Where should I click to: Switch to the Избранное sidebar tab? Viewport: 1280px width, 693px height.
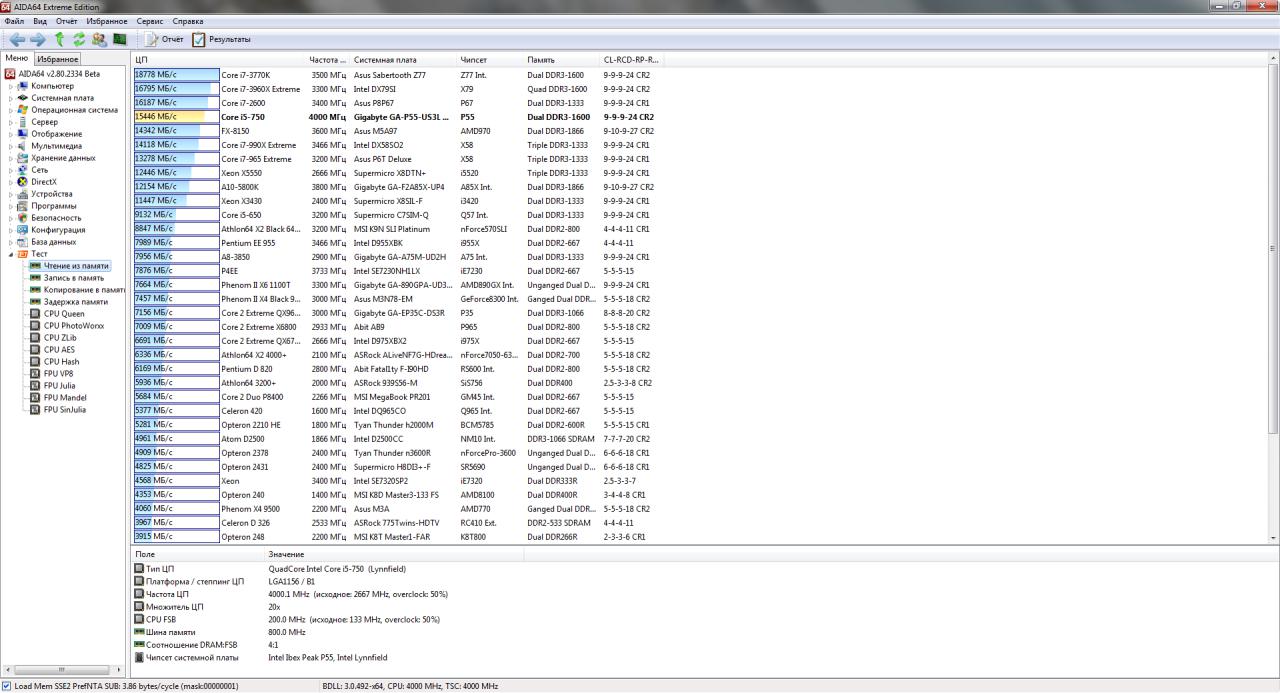[58, 59]
